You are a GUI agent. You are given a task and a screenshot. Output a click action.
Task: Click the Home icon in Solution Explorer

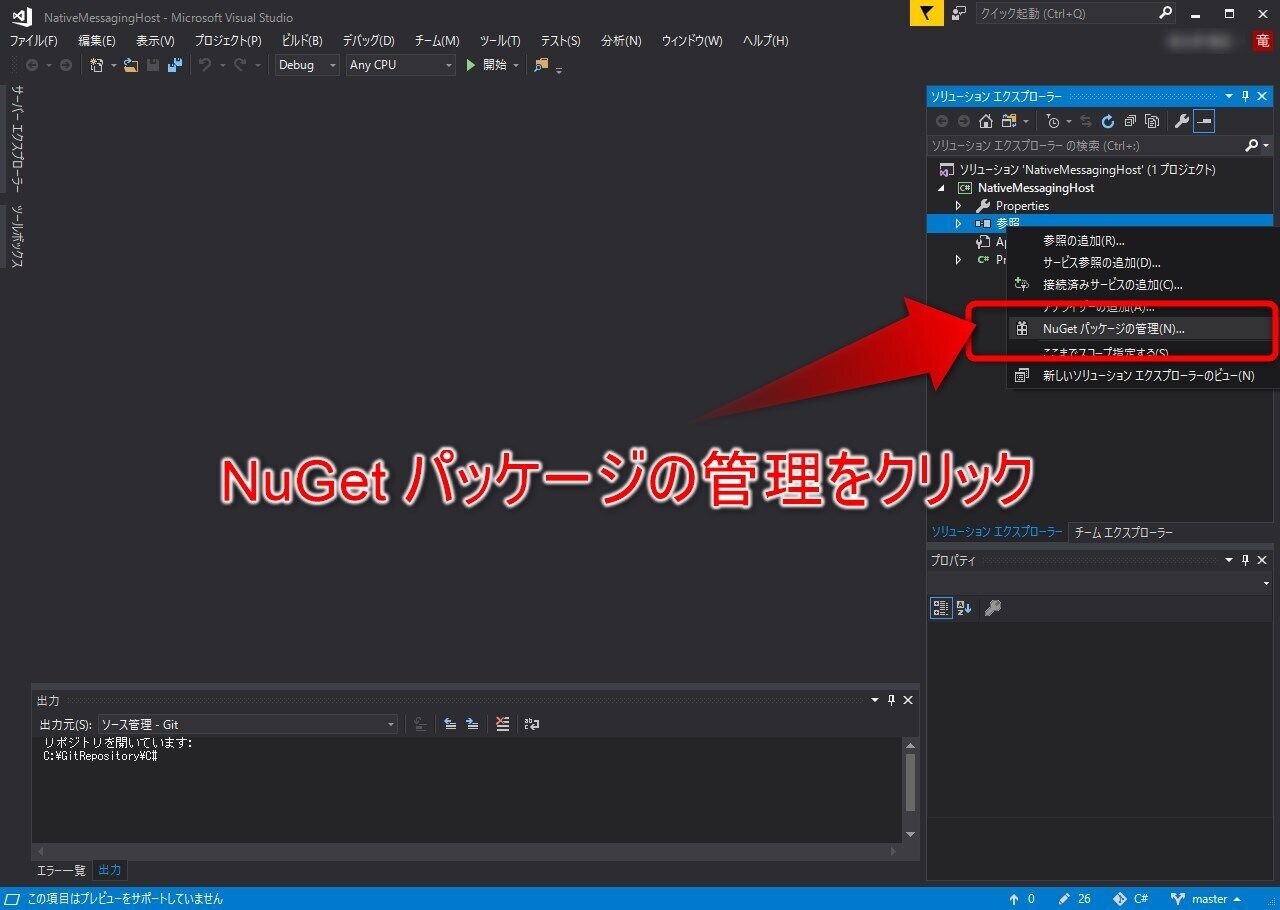(x=986, y=121)
